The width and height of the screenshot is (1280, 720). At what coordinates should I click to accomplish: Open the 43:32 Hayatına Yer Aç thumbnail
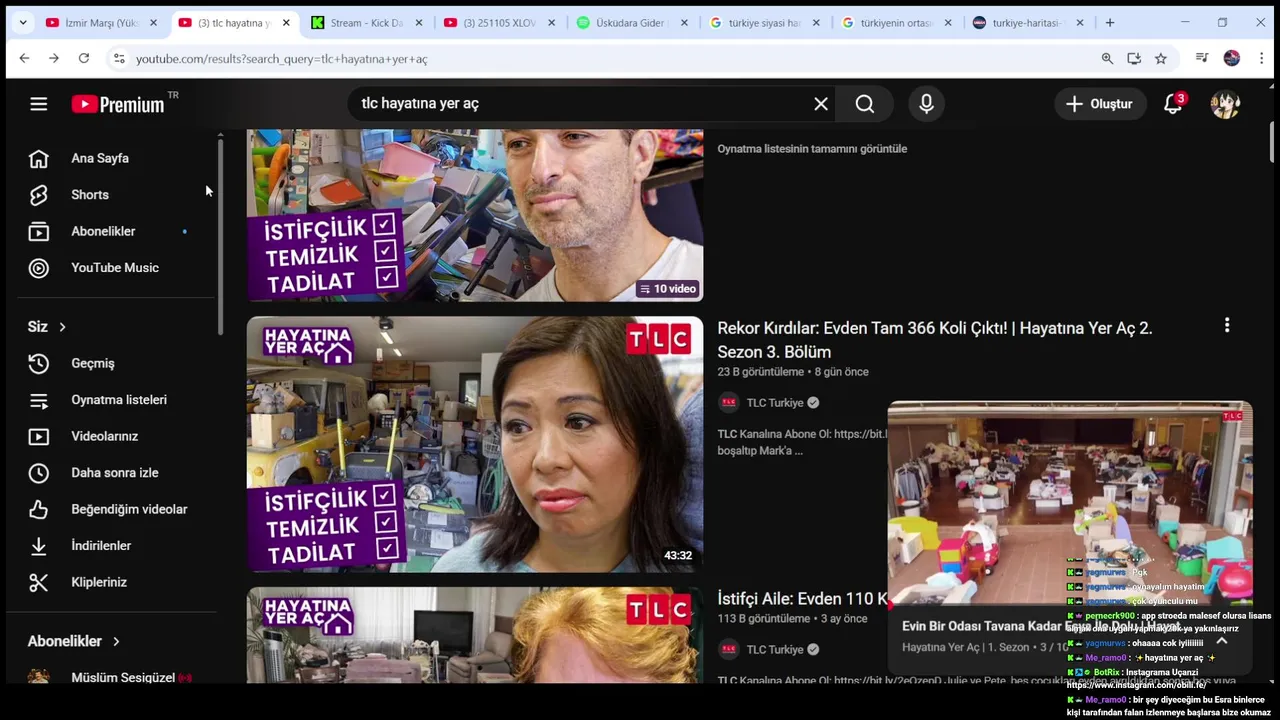[x=475, y=444]
